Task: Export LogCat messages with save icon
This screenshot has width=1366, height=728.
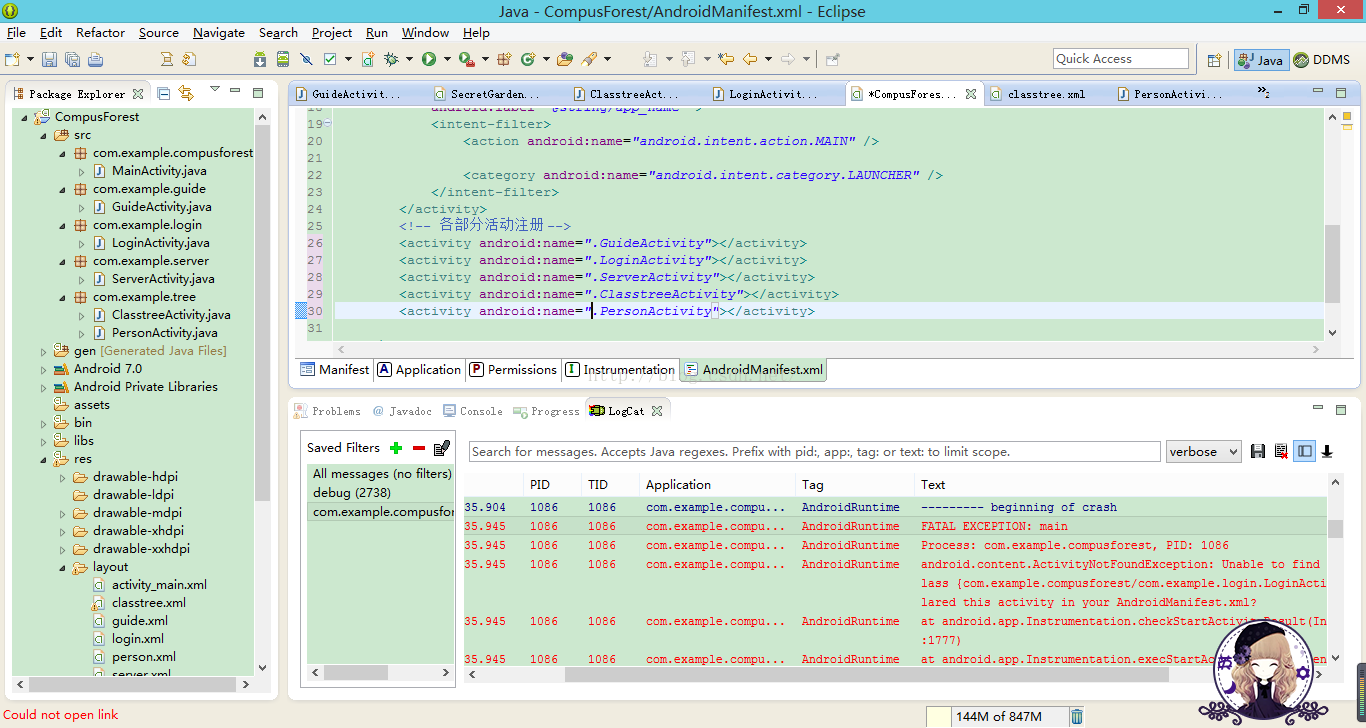Action: tap(1258, 452)
